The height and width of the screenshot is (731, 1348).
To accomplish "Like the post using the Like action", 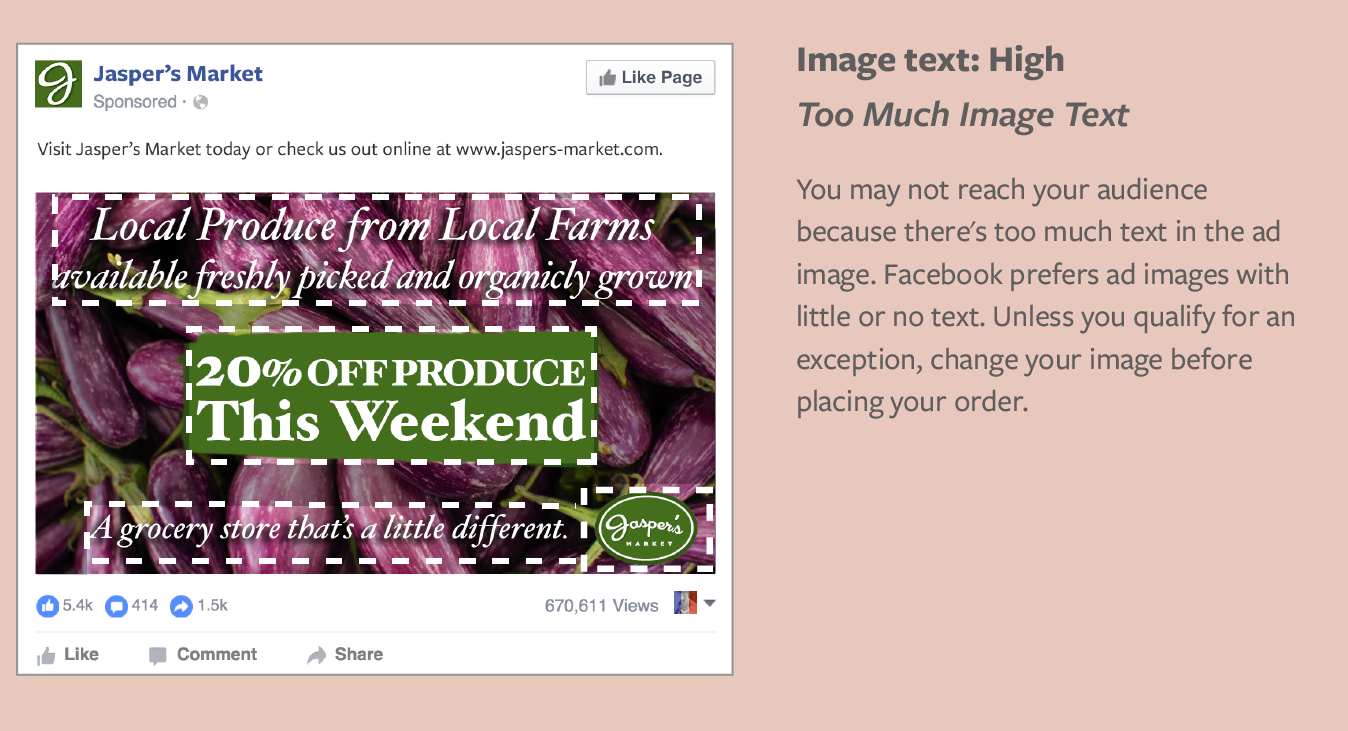I will pos(68,655).
